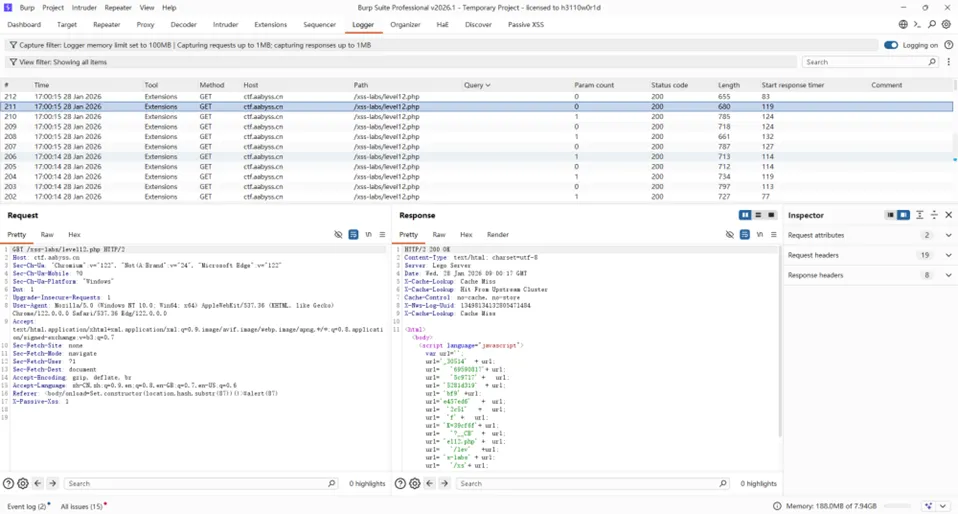Open Request search help question icon
958x514 pixels.
point(9,483)
